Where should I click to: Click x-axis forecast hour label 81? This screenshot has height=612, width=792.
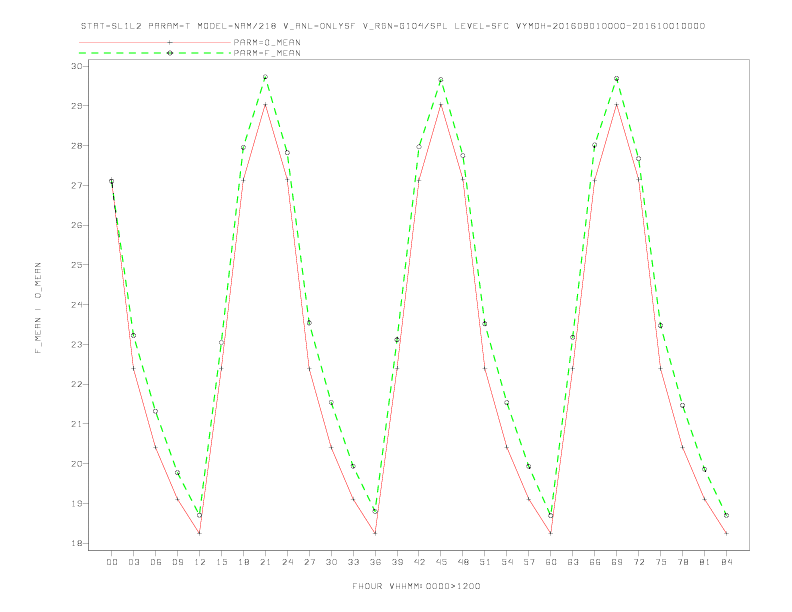pyautogui.click(x=704, y=562)
